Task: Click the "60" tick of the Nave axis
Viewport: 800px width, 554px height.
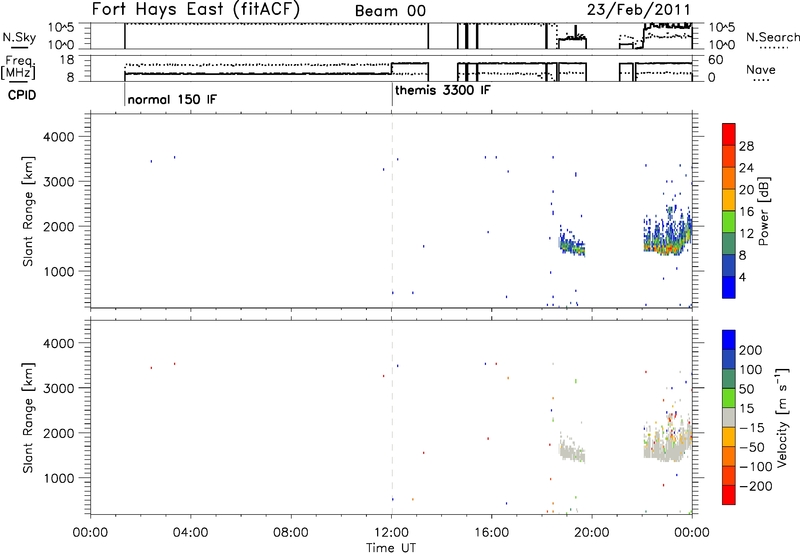Action: (x=716, y=60)
